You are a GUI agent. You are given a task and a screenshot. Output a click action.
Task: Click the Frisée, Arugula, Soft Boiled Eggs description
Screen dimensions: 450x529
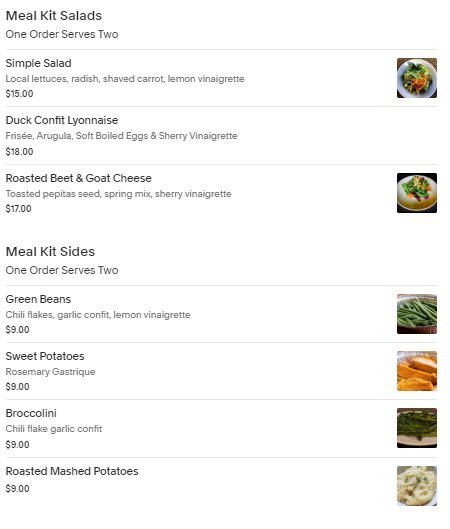pyautogui.click(x=121, y=136)
